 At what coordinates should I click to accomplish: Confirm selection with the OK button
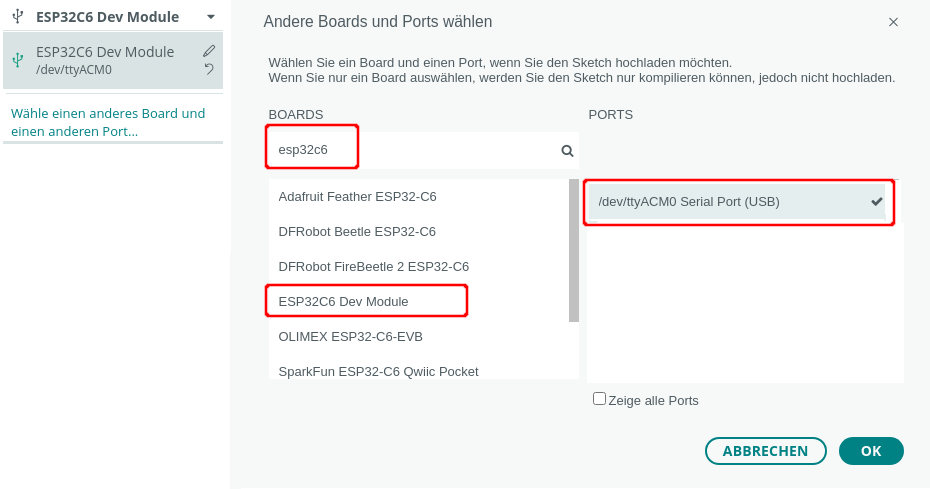pyautogui.click(x=870, y=451)
